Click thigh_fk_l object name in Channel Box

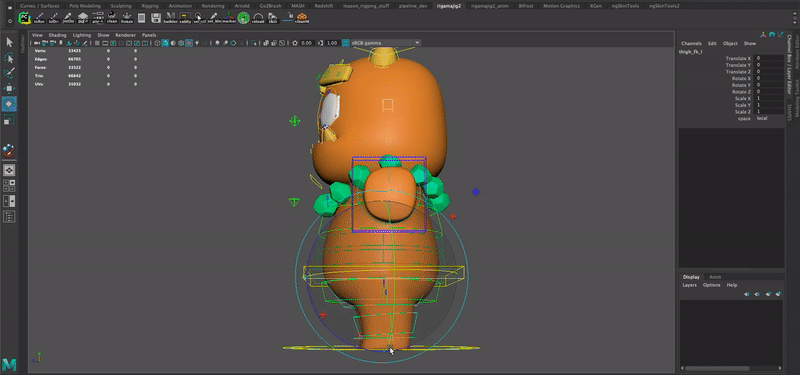coord(691,52)
